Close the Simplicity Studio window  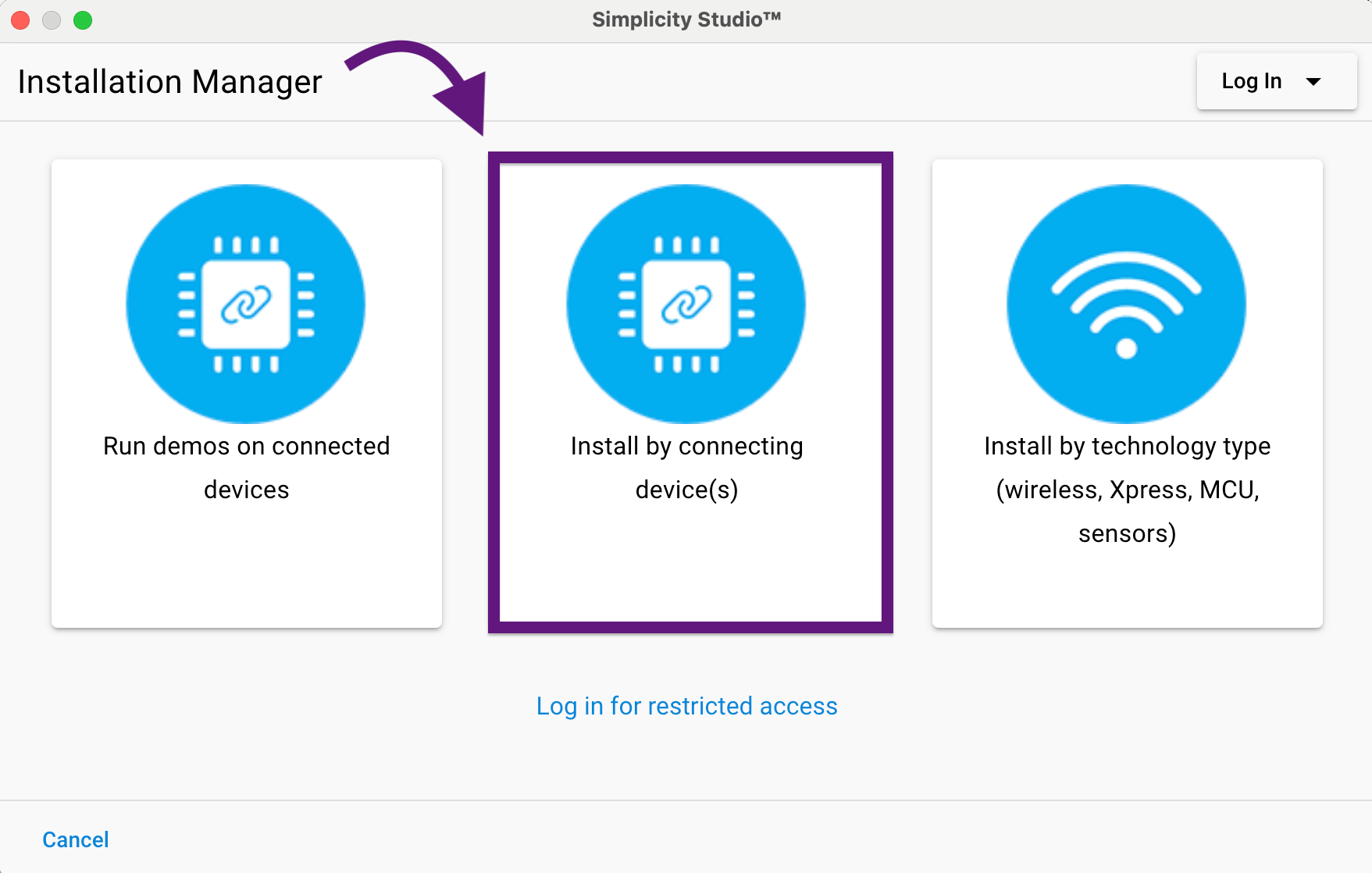coord(21,20)
